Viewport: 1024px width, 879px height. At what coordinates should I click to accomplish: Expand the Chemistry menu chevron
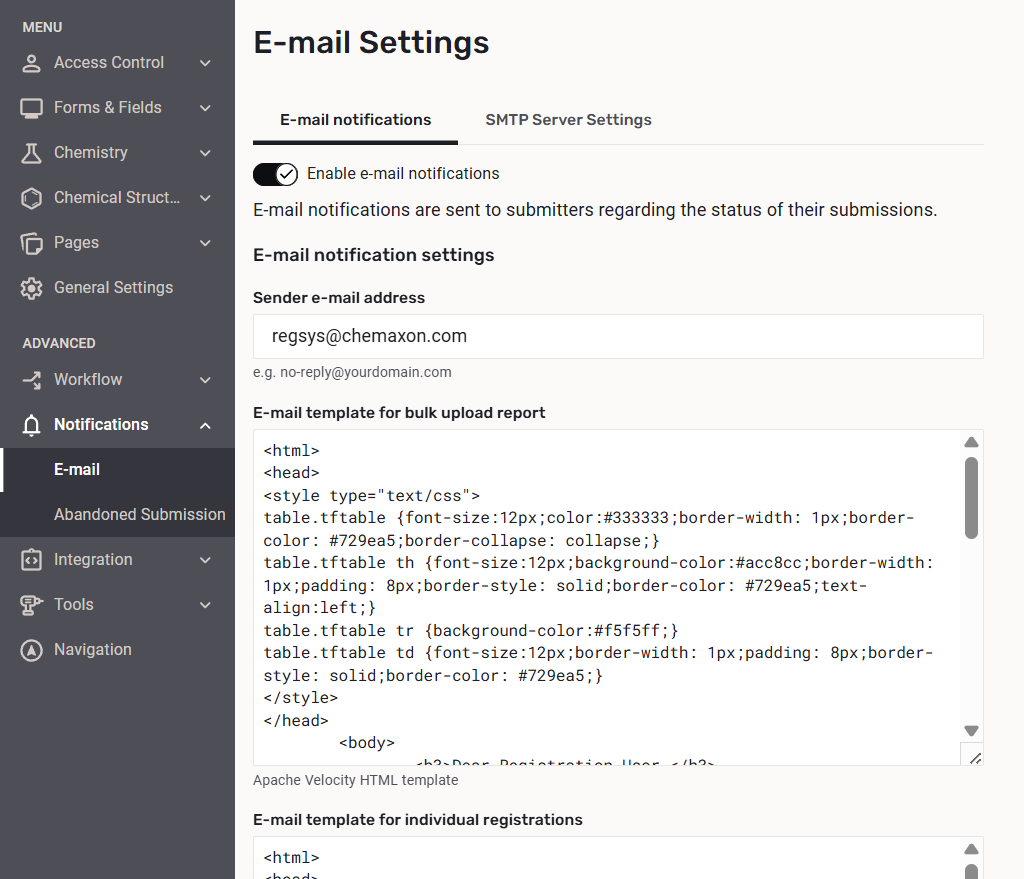point(205,153)
